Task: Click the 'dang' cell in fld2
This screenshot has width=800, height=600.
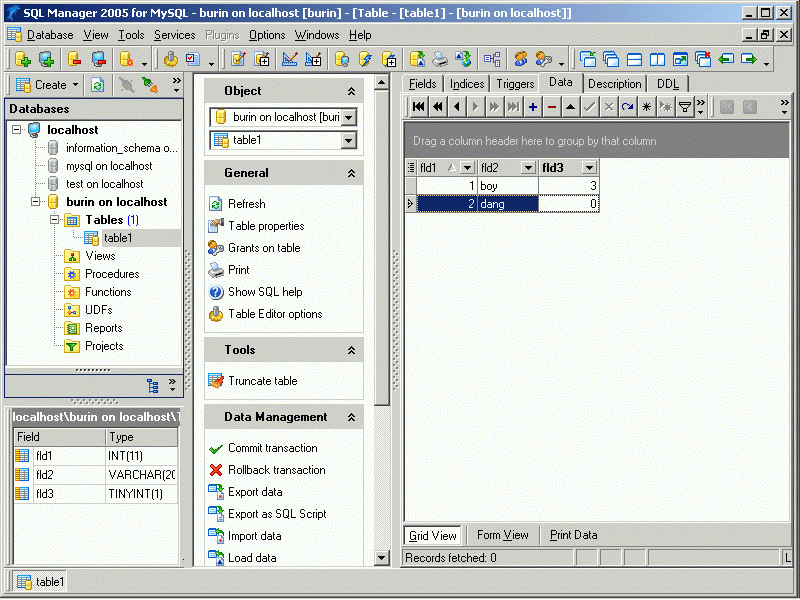Action: point(508,204)
